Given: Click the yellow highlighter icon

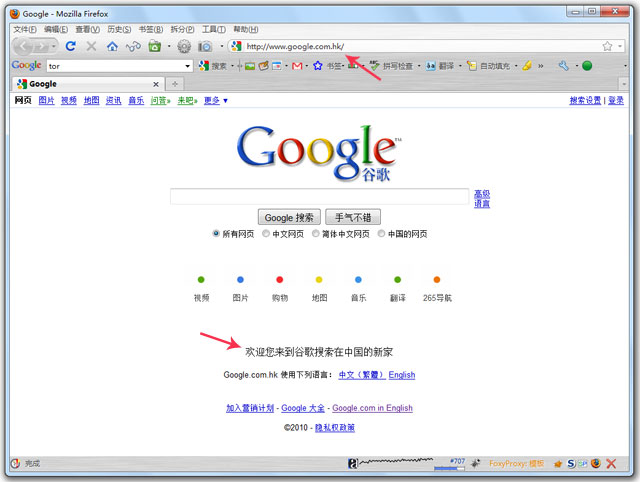Looking at the screenshot, I should [x=527, y=65].
